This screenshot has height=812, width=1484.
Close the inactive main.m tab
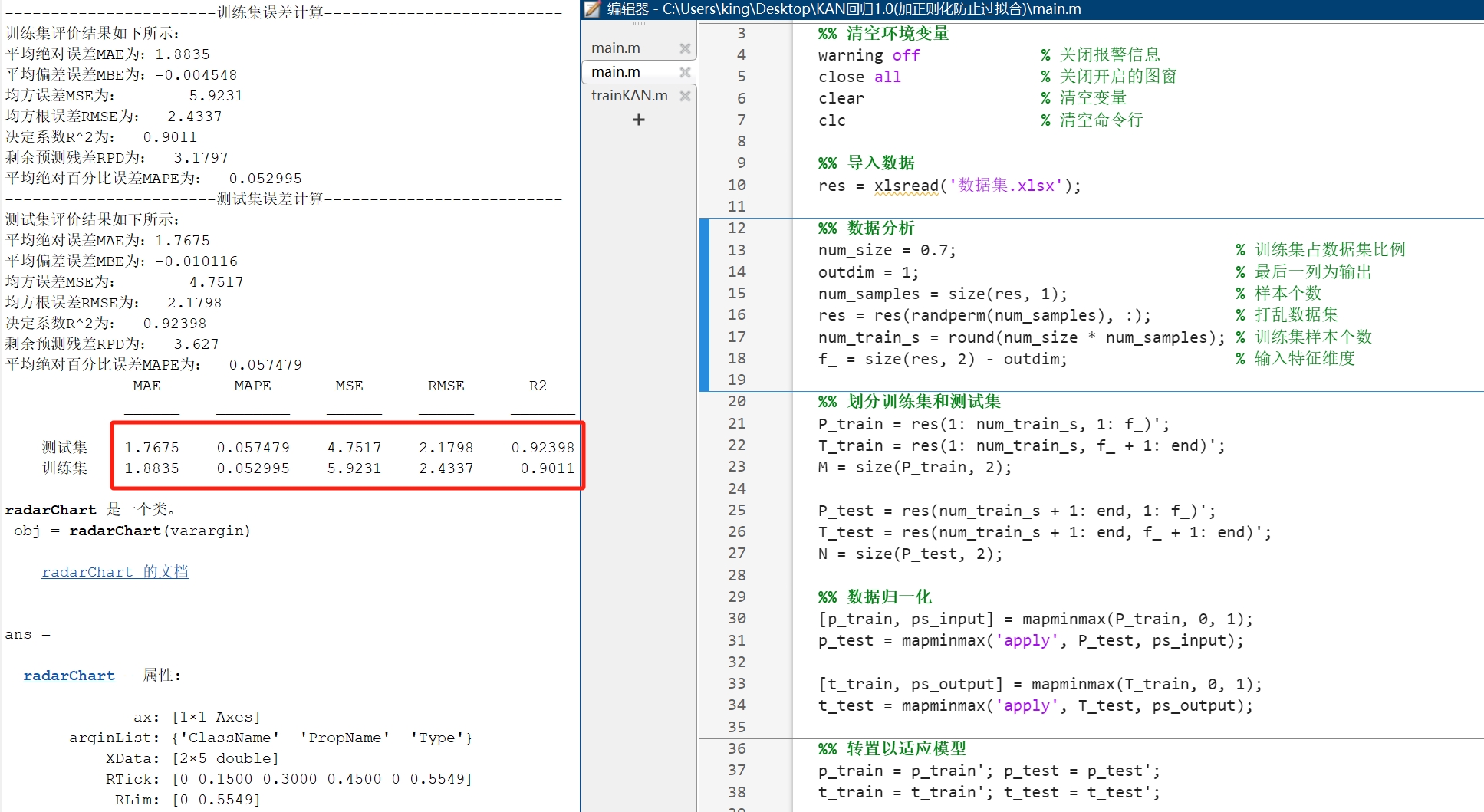point(685,48)
